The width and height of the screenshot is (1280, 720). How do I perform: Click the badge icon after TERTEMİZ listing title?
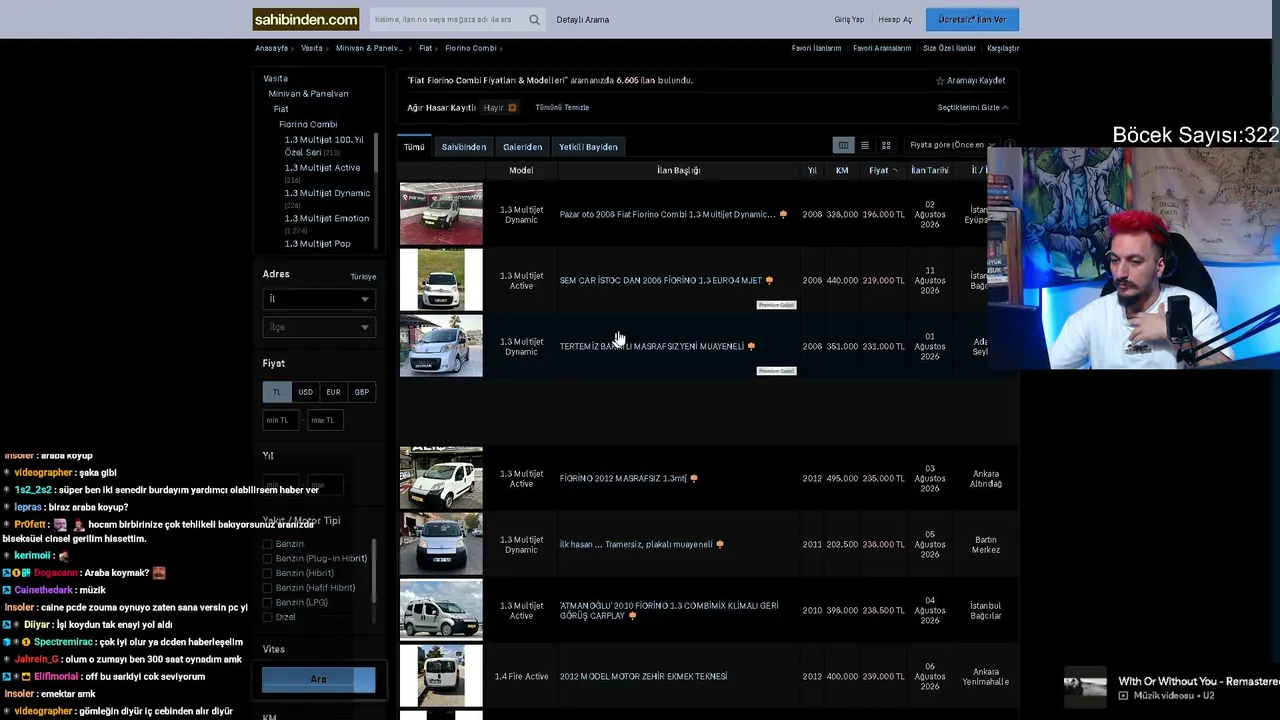[751, 346]
